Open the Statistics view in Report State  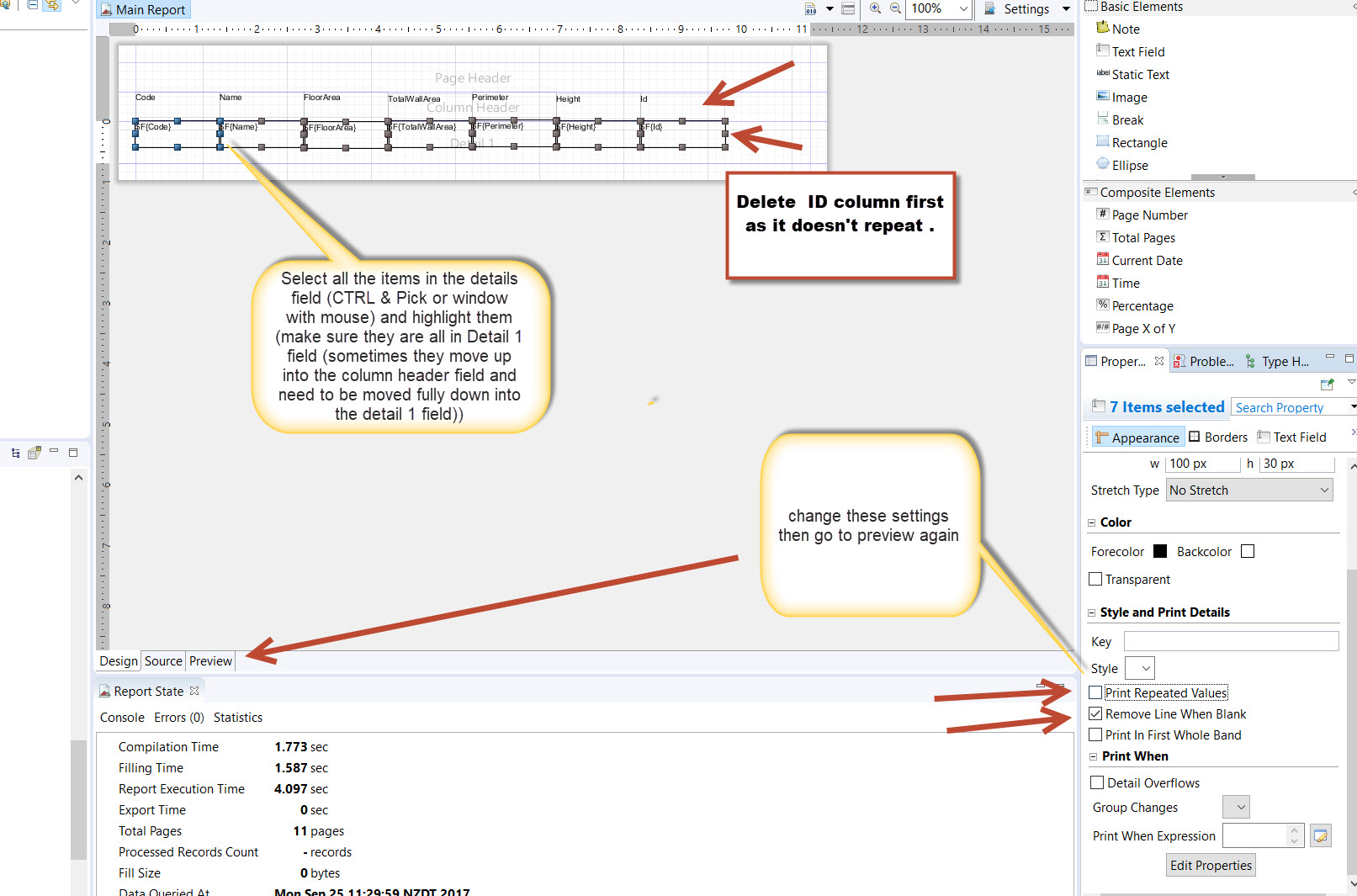[237, 718]
